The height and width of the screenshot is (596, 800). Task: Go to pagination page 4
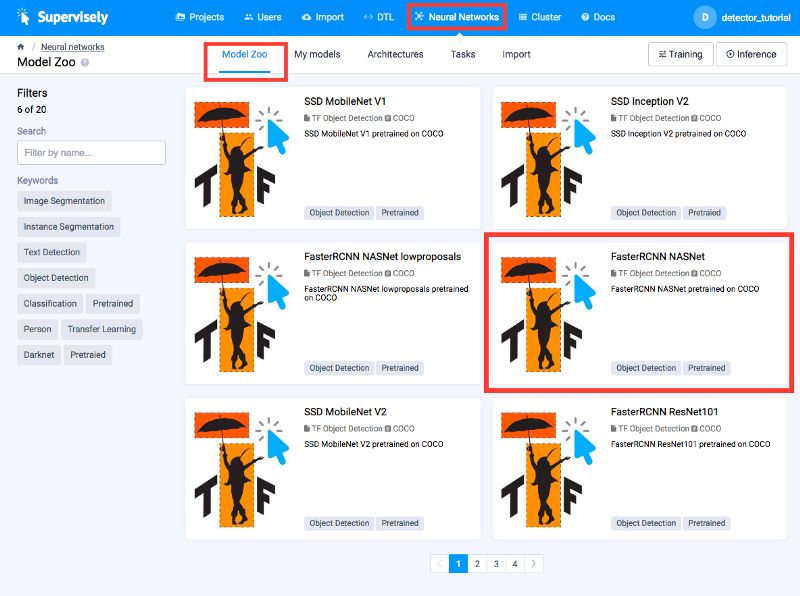click(x=515, y=564)
